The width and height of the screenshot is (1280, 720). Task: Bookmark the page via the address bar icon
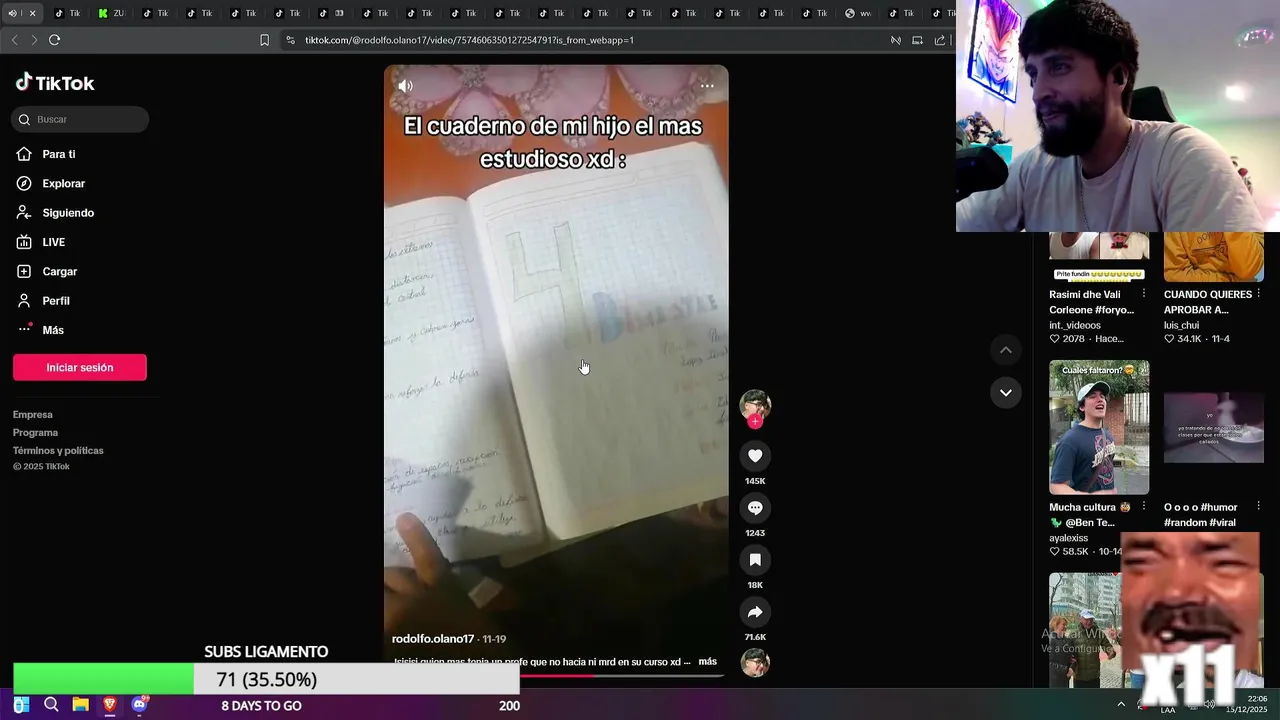tap(264, 40)
